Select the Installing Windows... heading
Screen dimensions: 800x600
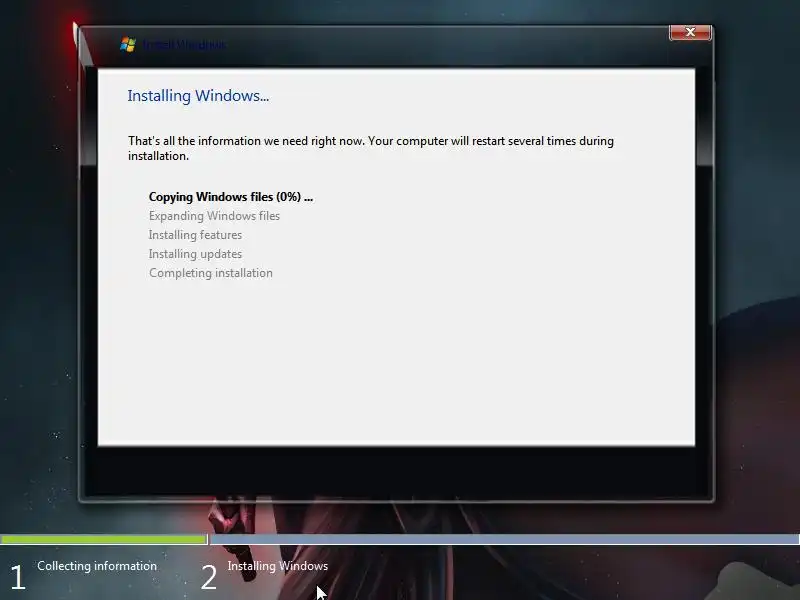[x=198, y=95]
